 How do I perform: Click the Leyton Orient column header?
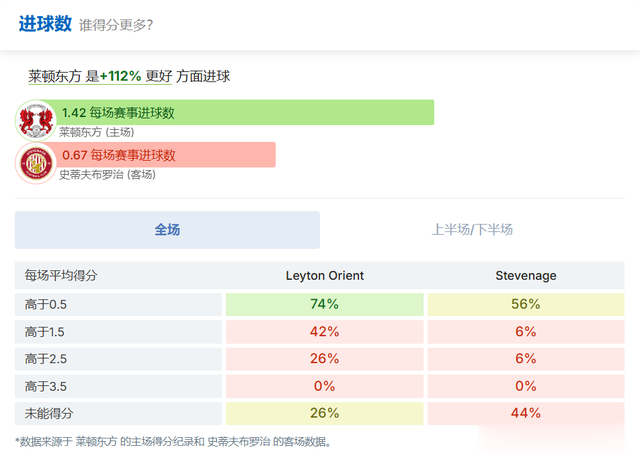[325, 276]
